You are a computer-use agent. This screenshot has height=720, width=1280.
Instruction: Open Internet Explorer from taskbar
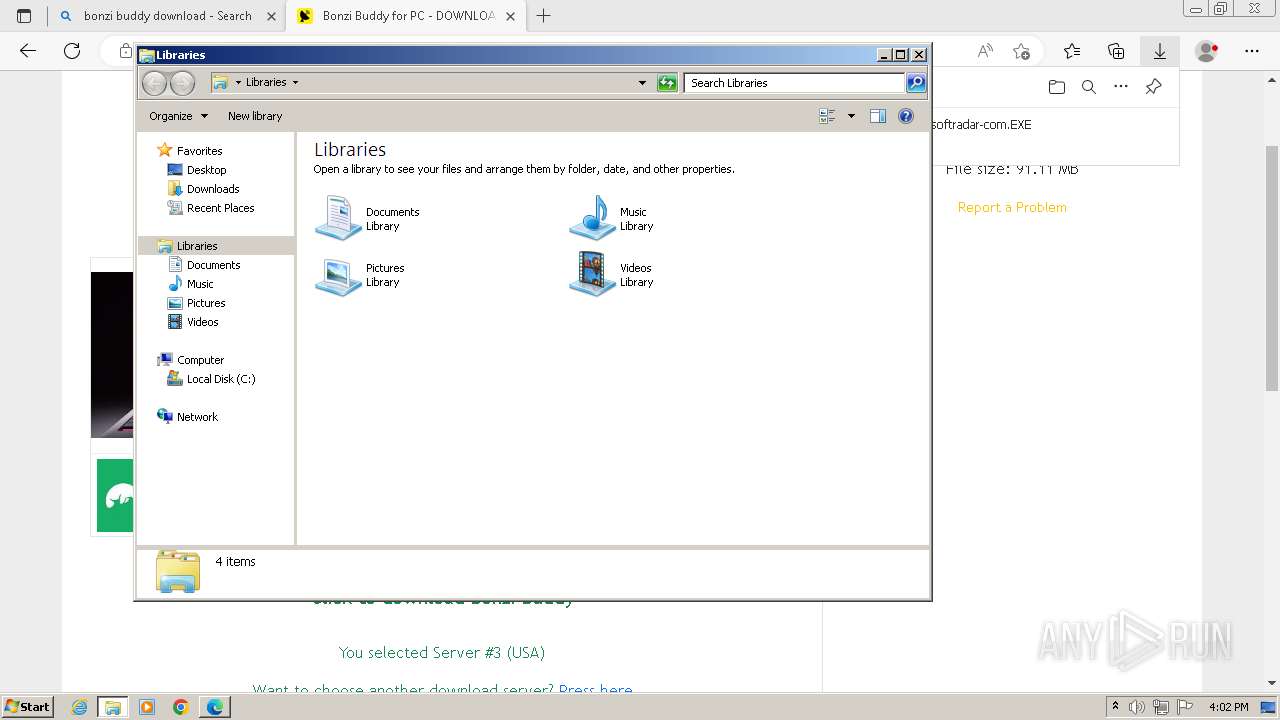pyautogui.click(x=79, y=707)
